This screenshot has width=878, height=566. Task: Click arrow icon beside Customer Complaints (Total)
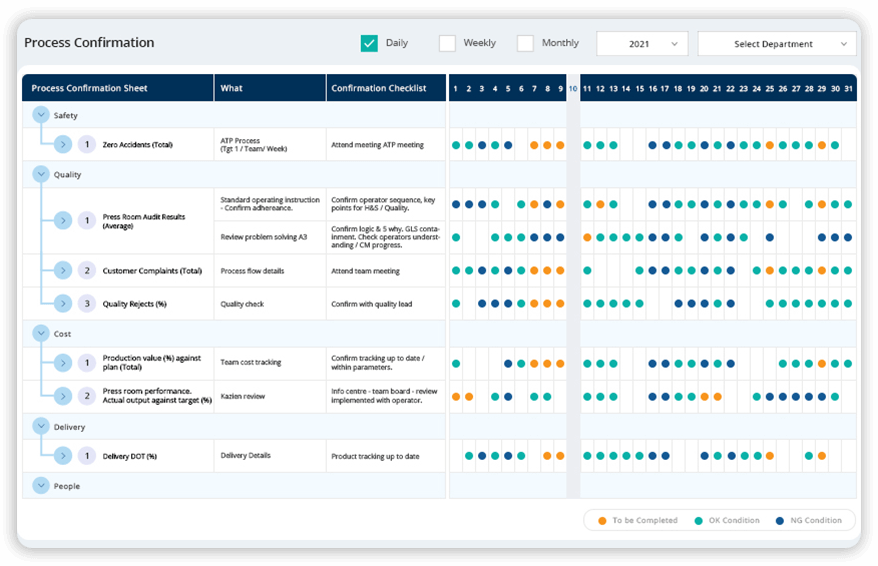[x=63, y=270]
